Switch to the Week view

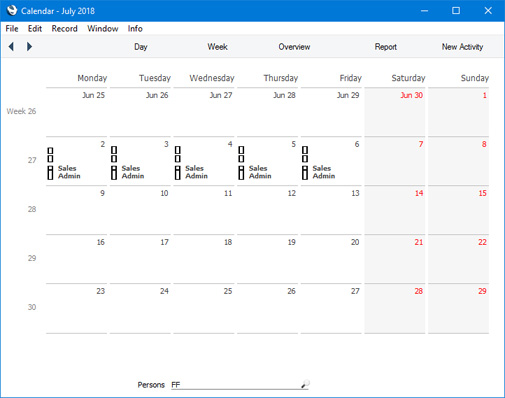pos(217,47)
